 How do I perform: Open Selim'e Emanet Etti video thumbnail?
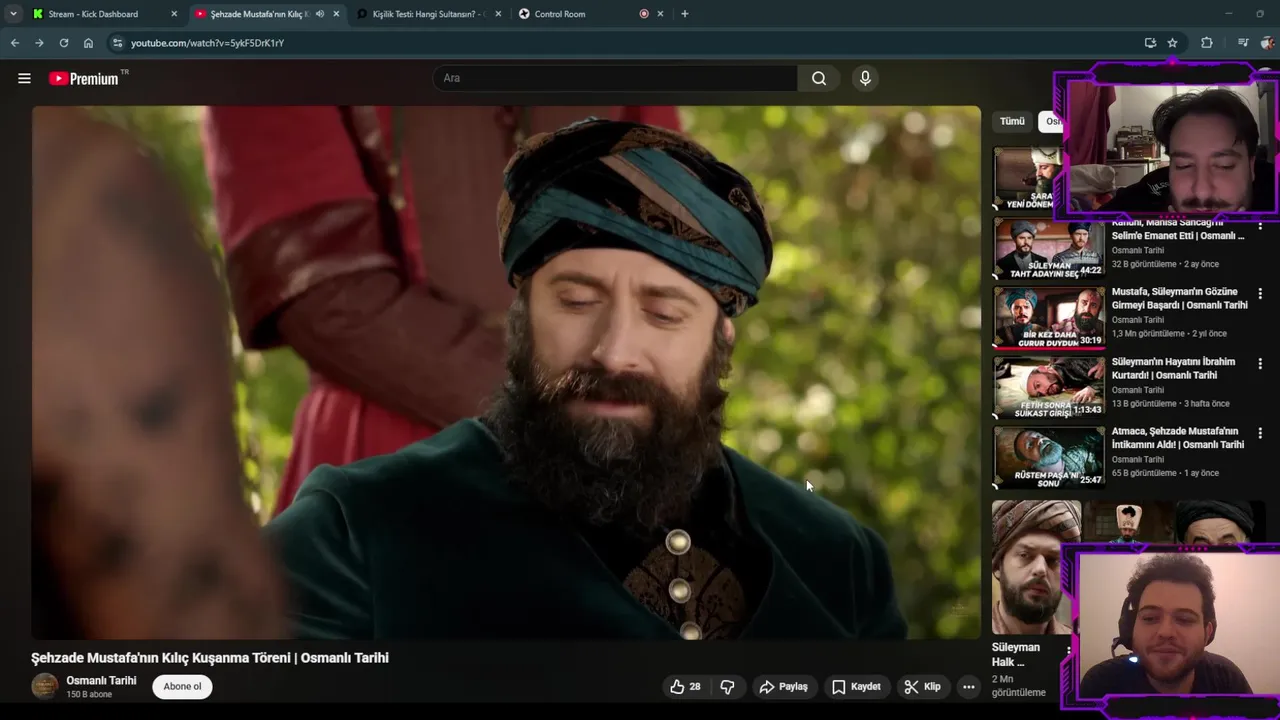[x=1048, y=248]
